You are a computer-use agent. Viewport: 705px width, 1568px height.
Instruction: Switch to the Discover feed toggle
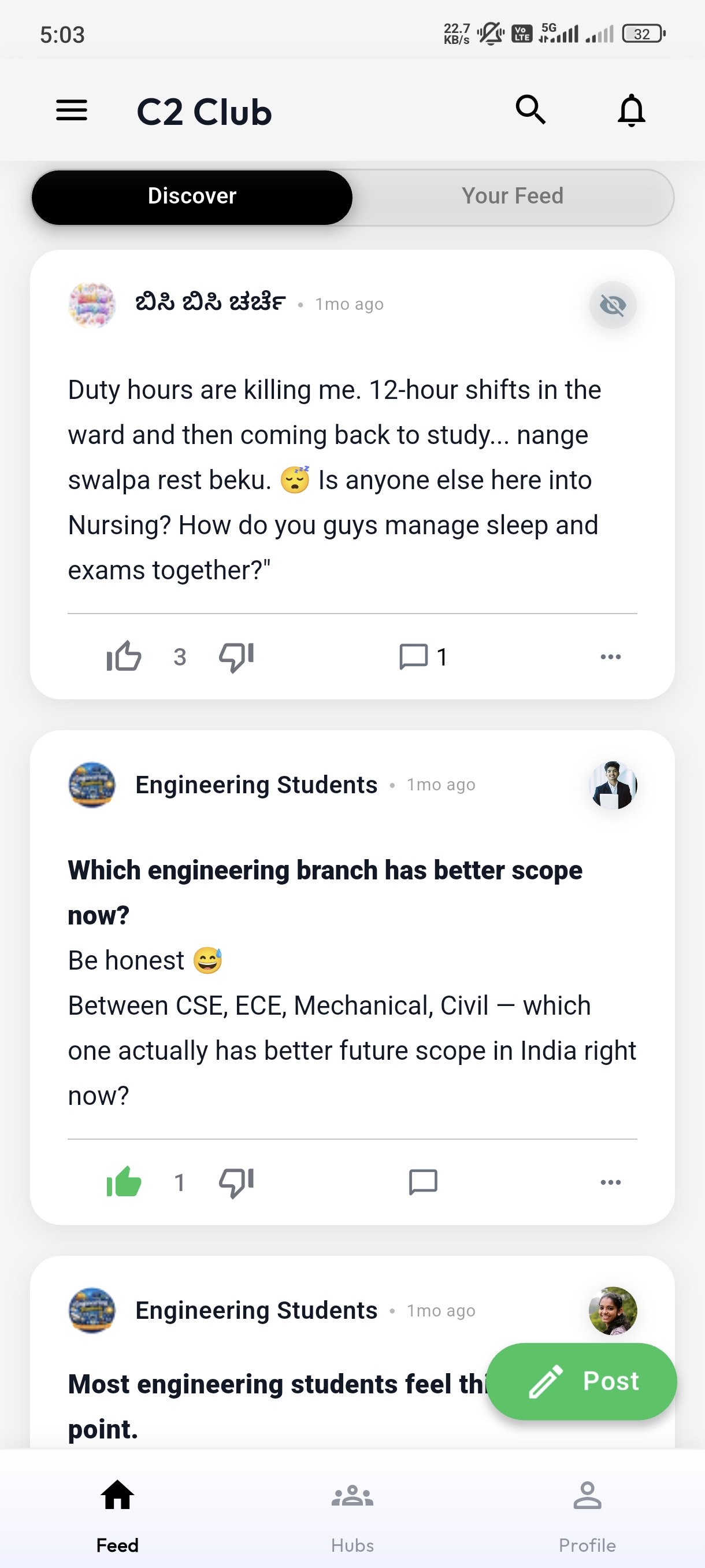tap(192, 197)
